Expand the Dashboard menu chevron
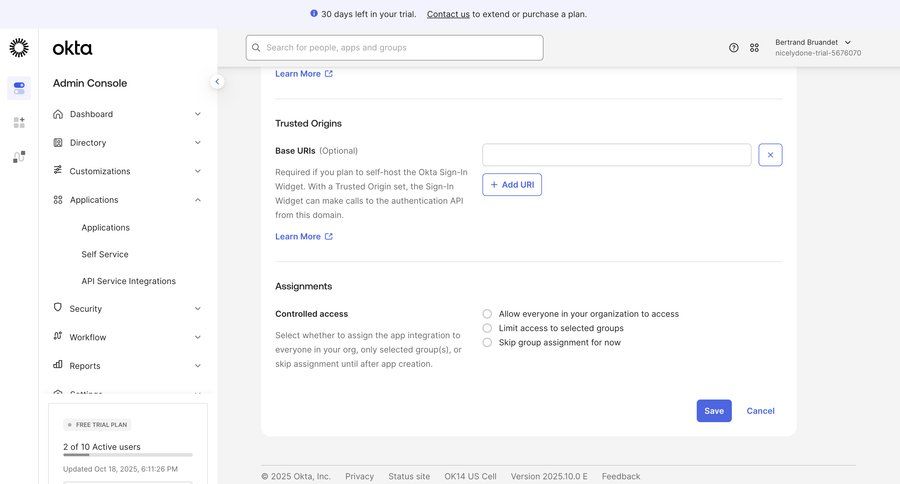 point(197,114)
